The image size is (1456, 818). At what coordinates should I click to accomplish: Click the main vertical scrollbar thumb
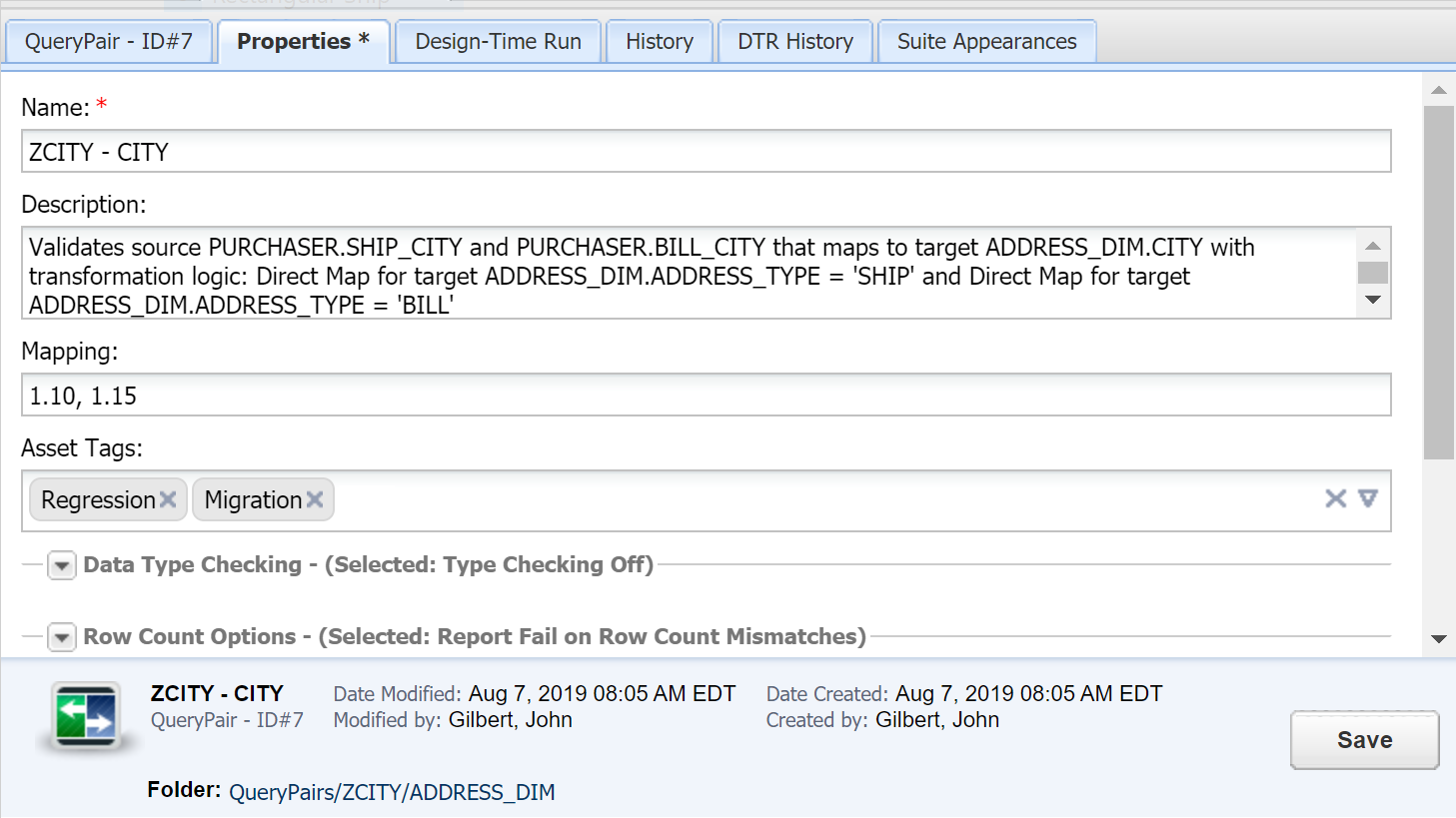(1438, 280)
